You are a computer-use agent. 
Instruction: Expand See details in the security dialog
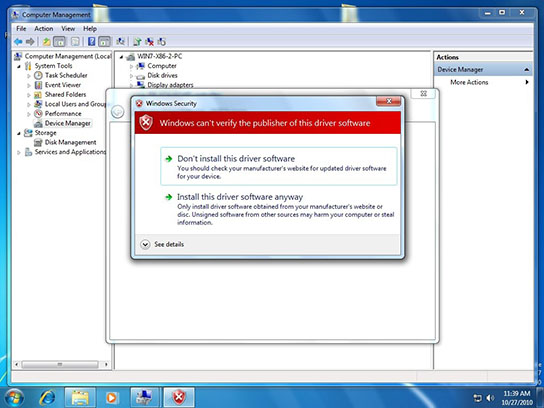coord(162,244)
